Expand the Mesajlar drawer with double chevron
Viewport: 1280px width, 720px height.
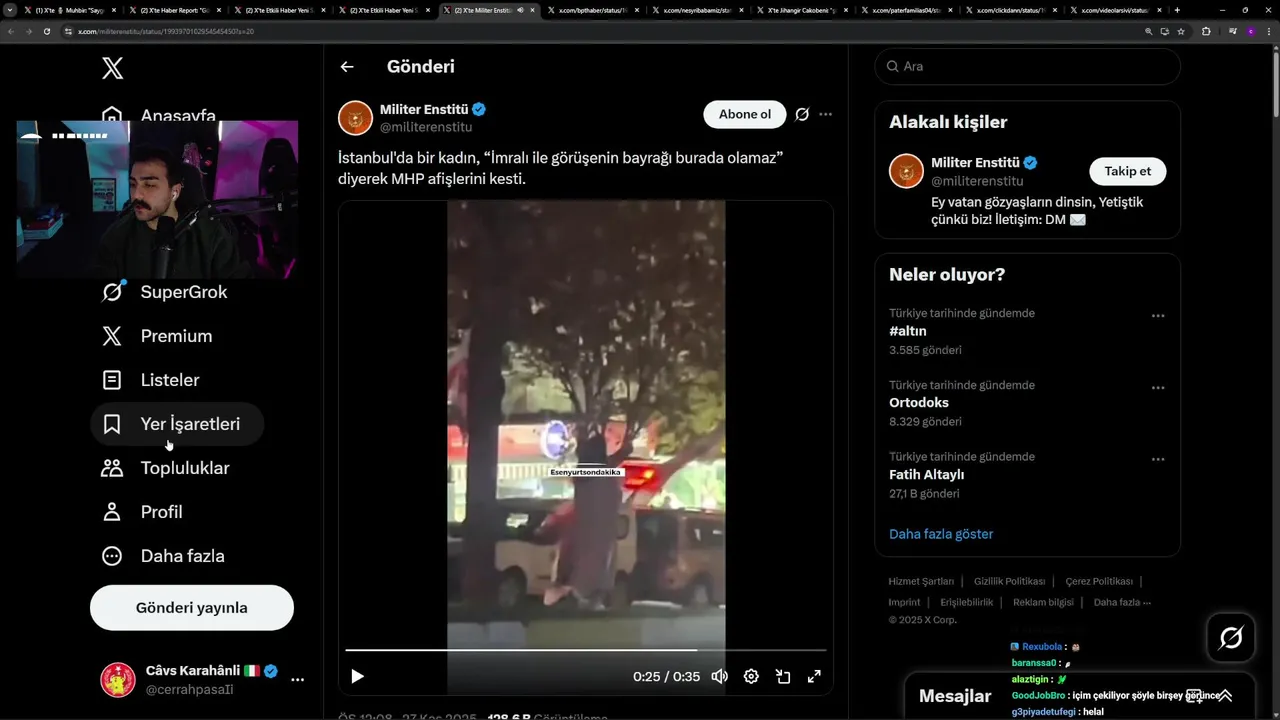(1225, 696)
